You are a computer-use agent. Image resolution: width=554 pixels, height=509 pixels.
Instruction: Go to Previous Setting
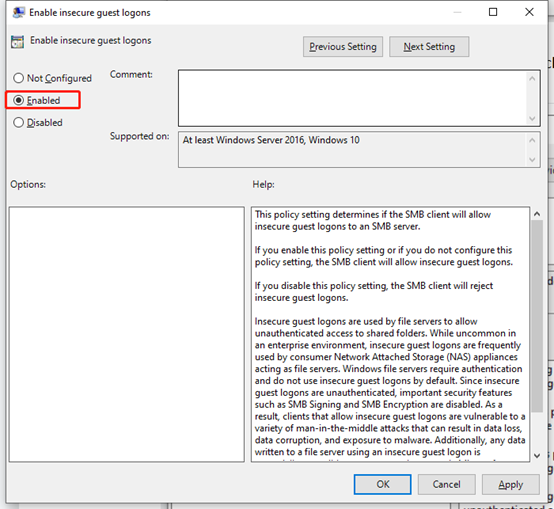point(343,47)
